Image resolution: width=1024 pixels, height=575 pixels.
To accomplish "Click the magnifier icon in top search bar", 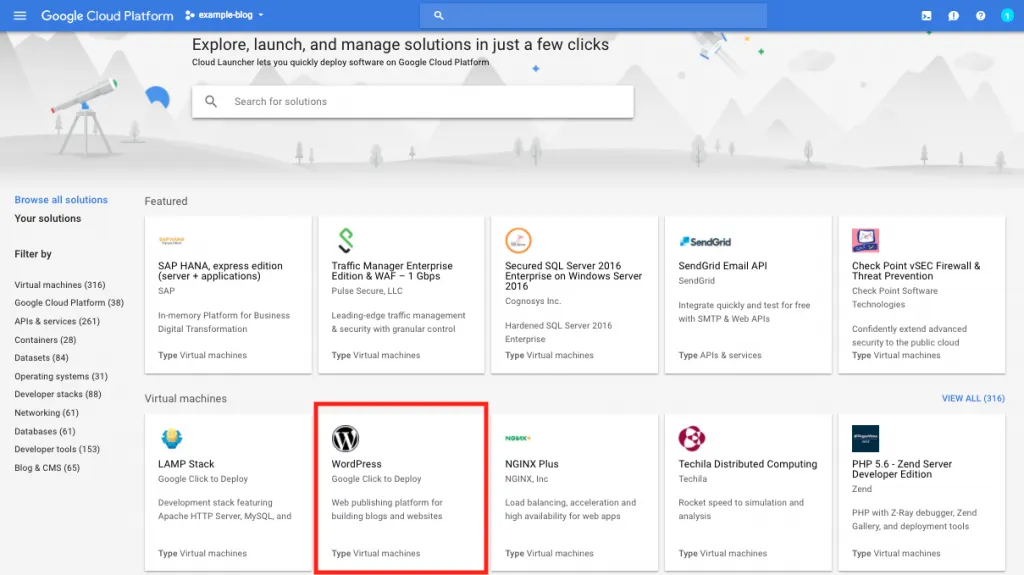I will point(438,15).
